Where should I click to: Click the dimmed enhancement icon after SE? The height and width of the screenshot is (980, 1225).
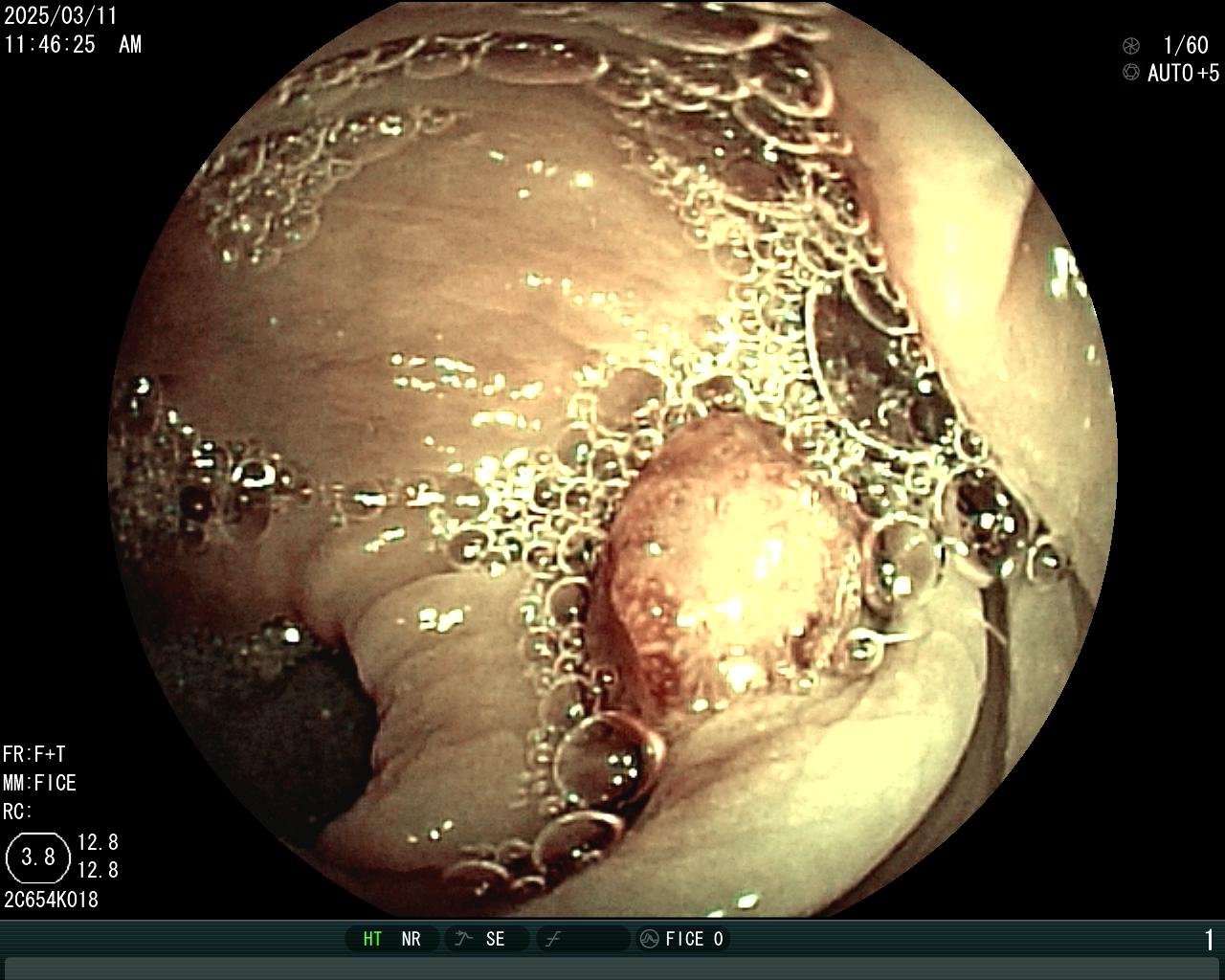552,939
